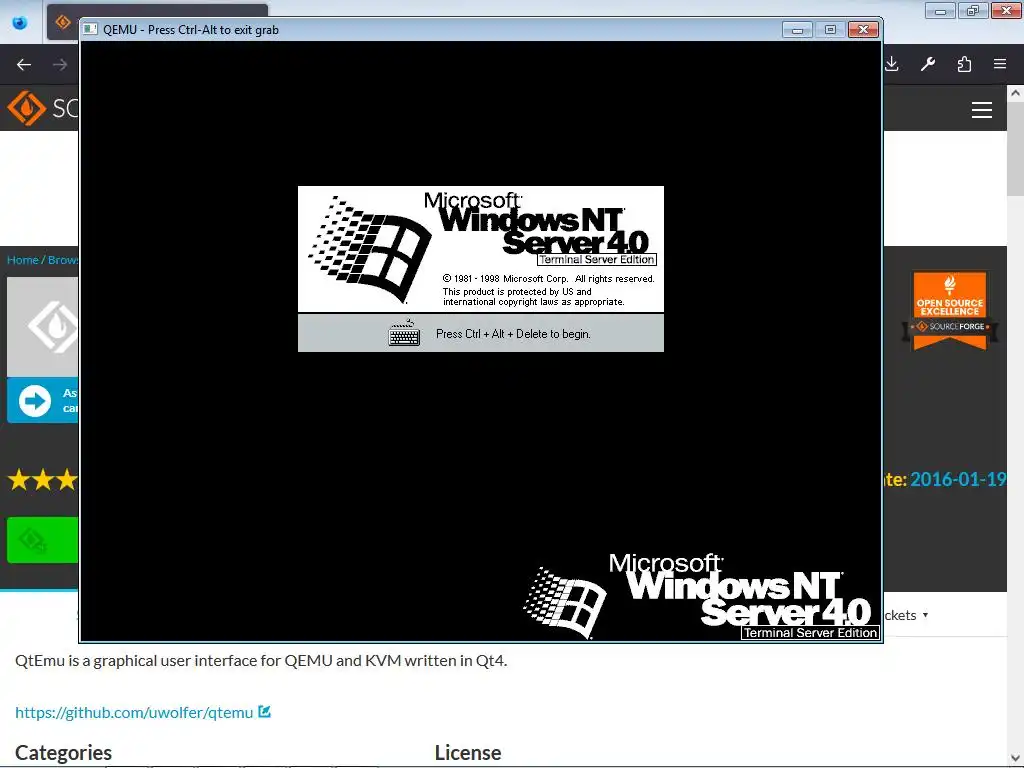The height and width of the screenshot is (768, 1024).
Task: Click the Windows NT Server logon banner
Action: coord(481,249)
